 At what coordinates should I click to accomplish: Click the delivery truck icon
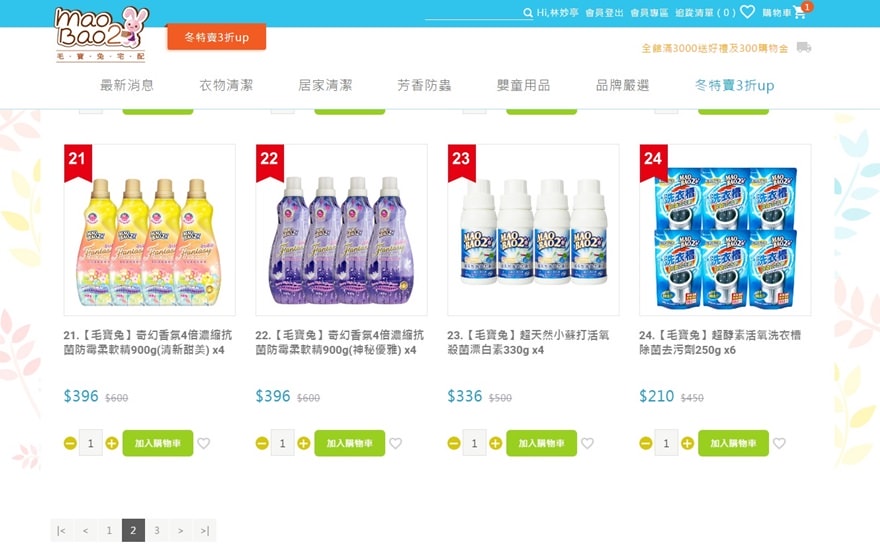click(804, 48)
